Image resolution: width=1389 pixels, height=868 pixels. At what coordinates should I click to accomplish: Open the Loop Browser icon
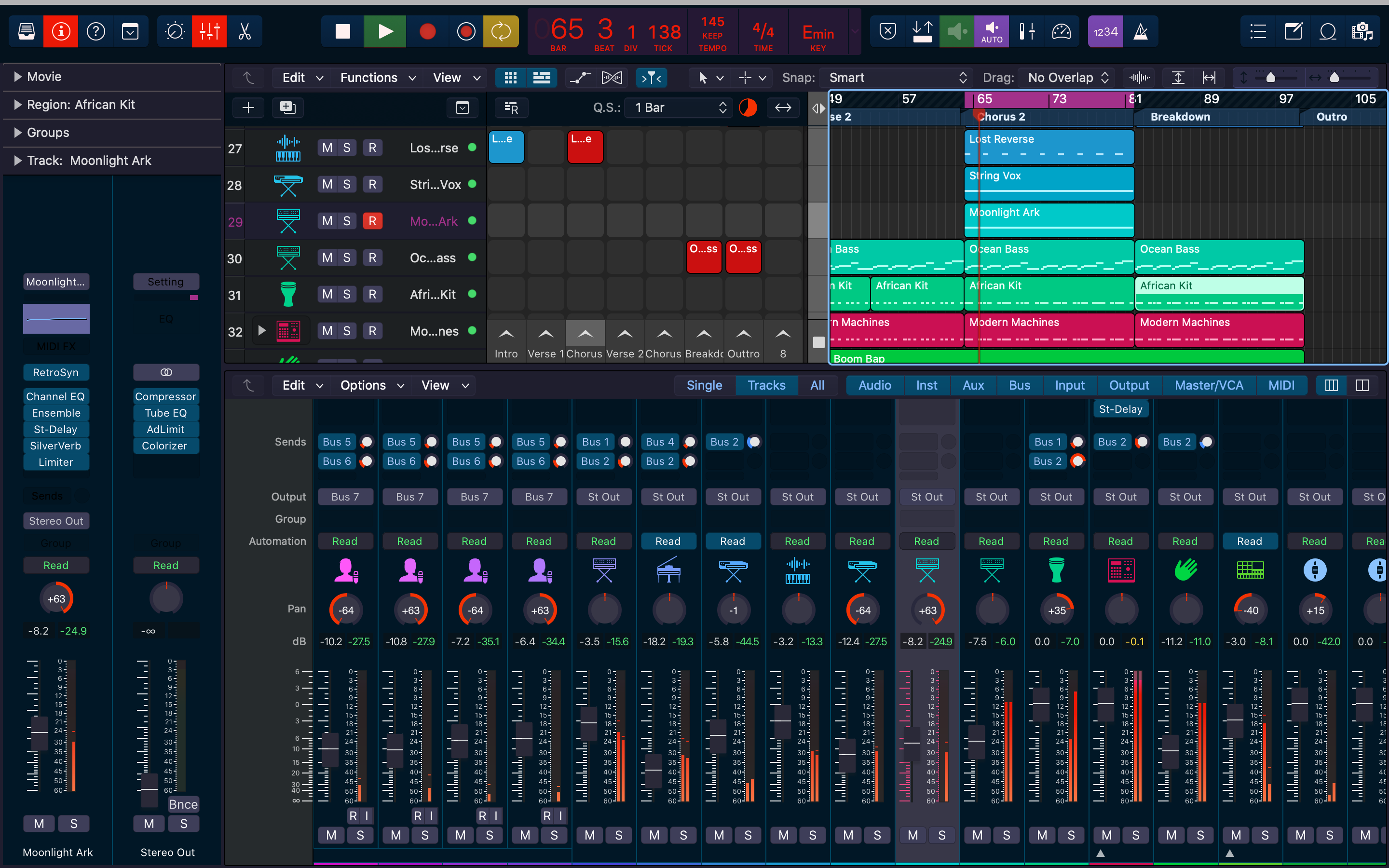tap(1328, 31)
